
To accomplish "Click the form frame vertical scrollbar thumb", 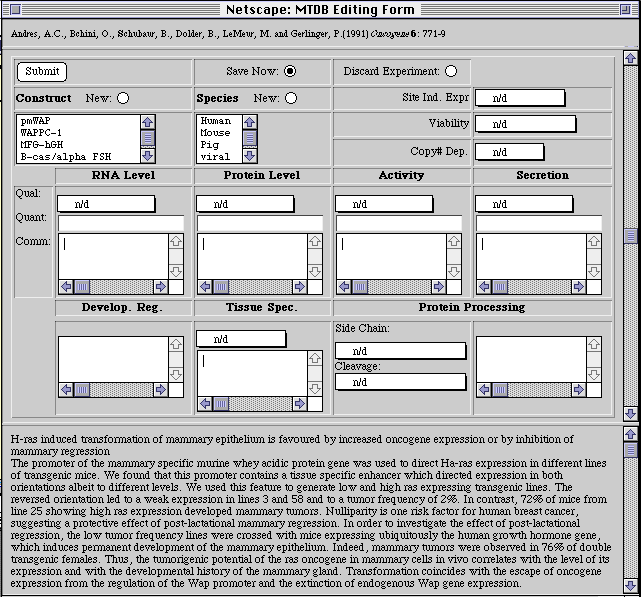I will (630, 236).
